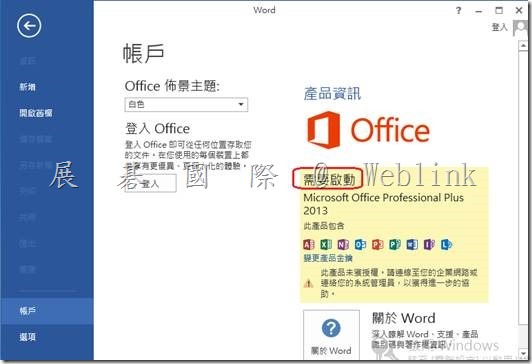Close the Word window
This screenshot has height=364, width=532.
519,11
